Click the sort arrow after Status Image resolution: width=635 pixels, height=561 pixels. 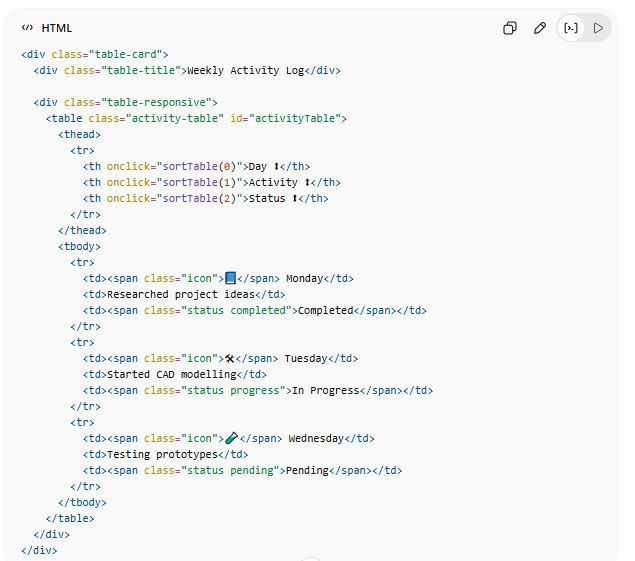point(295,198)
